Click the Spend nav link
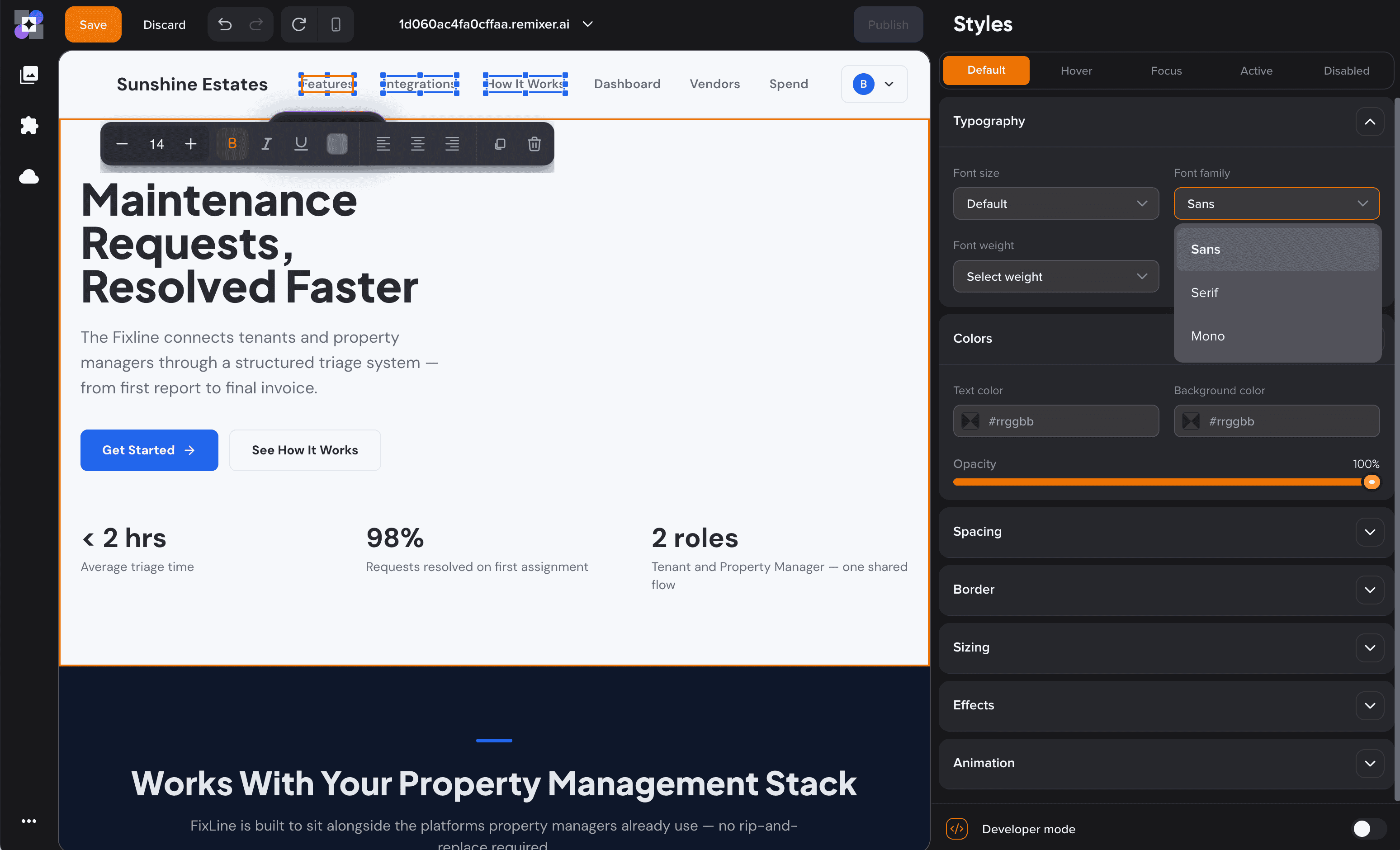The width and height of the screenshot is (1400, 850). tap(789, 84)
